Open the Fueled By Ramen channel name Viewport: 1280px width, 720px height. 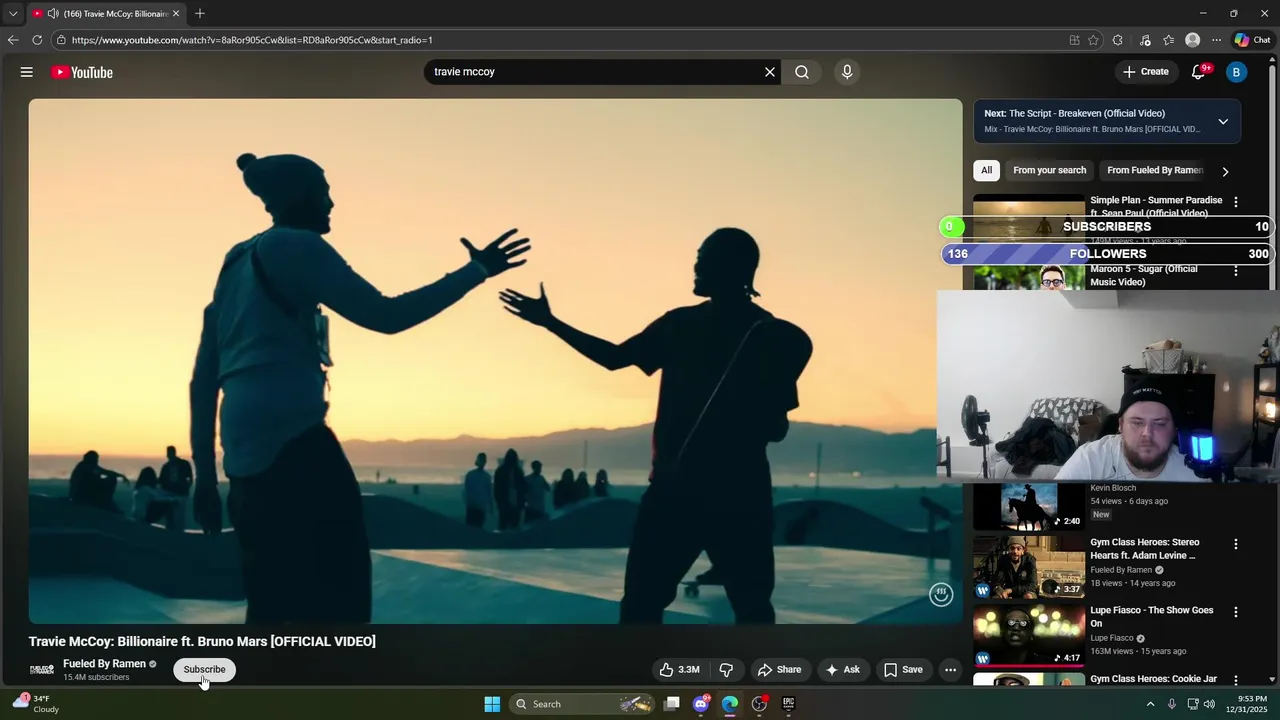[x=104, y=664]
